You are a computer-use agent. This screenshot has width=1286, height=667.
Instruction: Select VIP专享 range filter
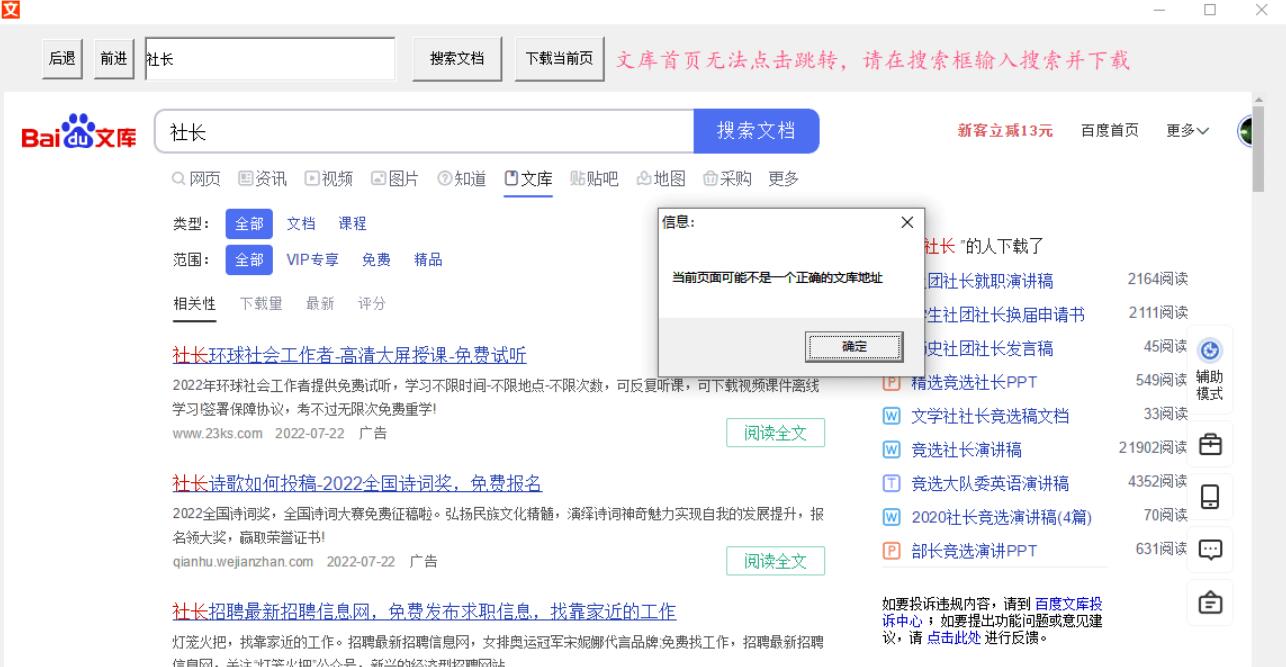(312, 260)
